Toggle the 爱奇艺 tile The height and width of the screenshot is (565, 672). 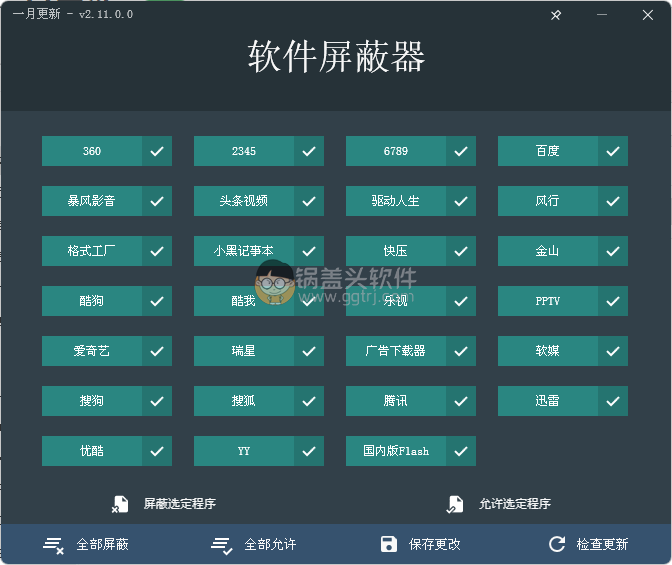[x=107, y=351]
